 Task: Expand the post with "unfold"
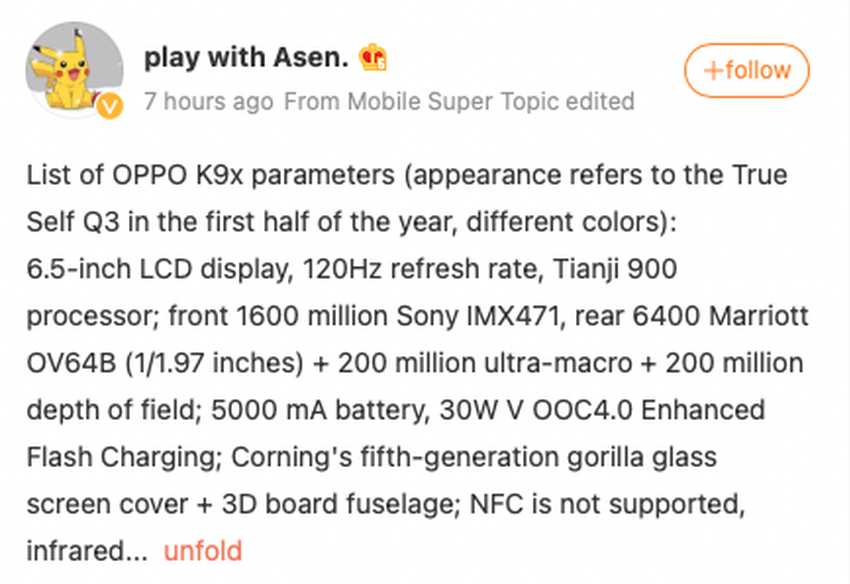click(203, 550)
